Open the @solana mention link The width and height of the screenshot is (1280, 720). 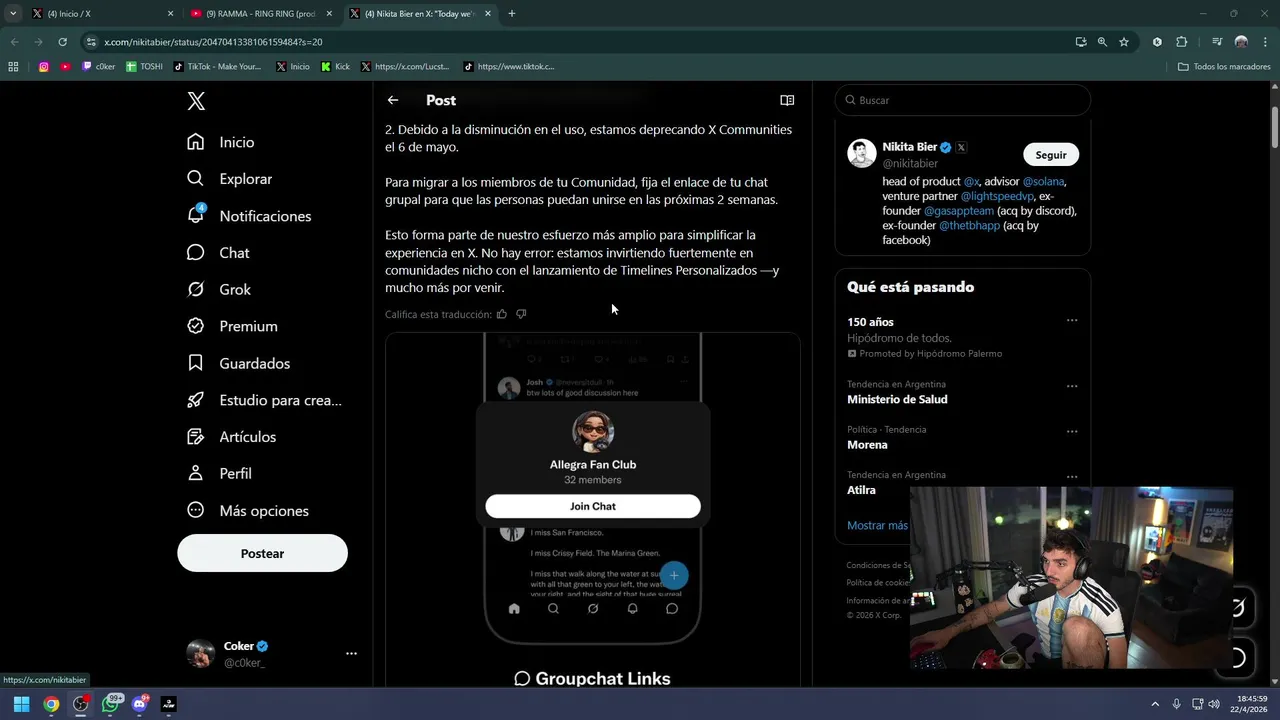(x=1043, y=182)
